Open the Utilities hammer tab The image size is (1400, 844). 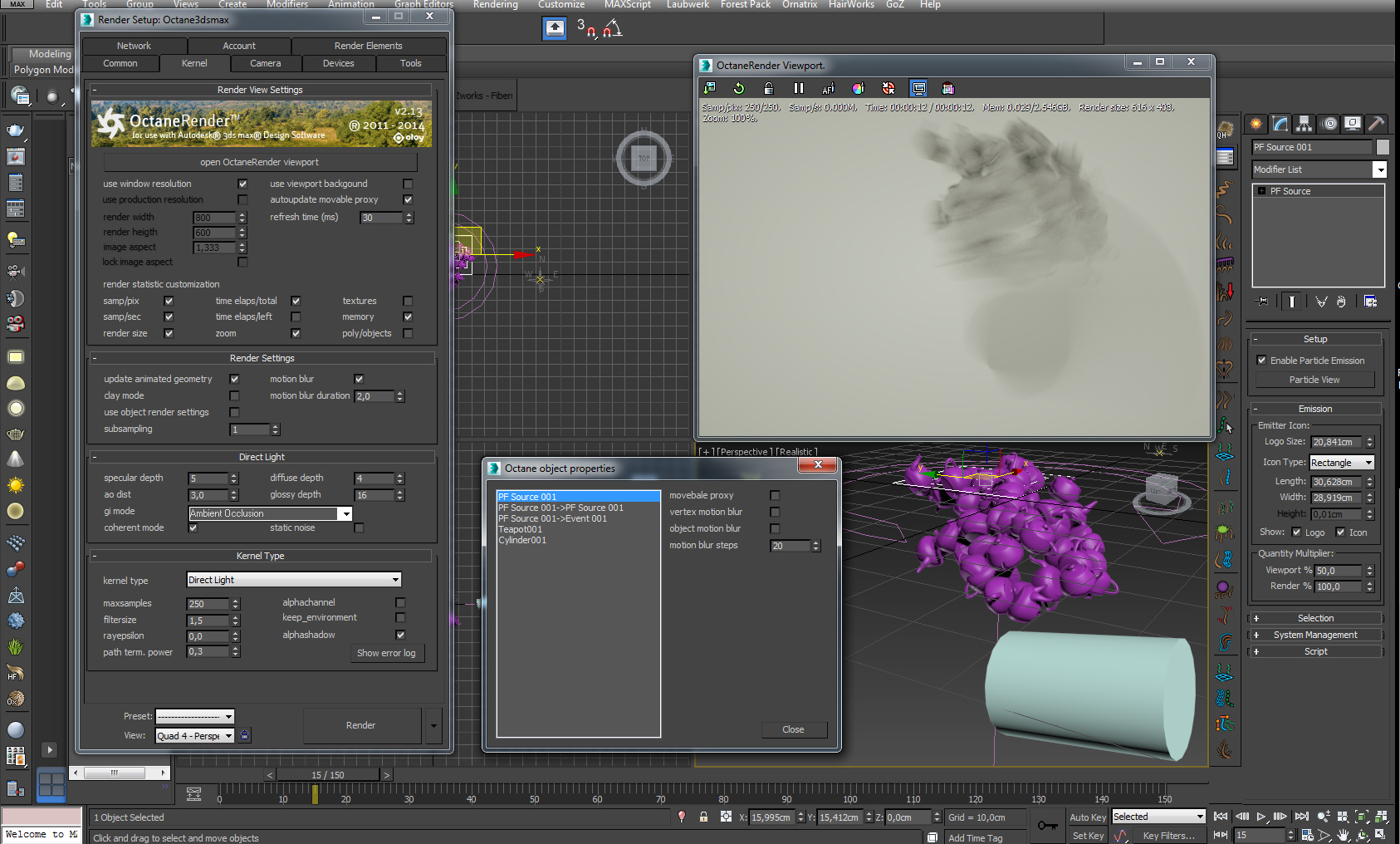(1376, 124)
